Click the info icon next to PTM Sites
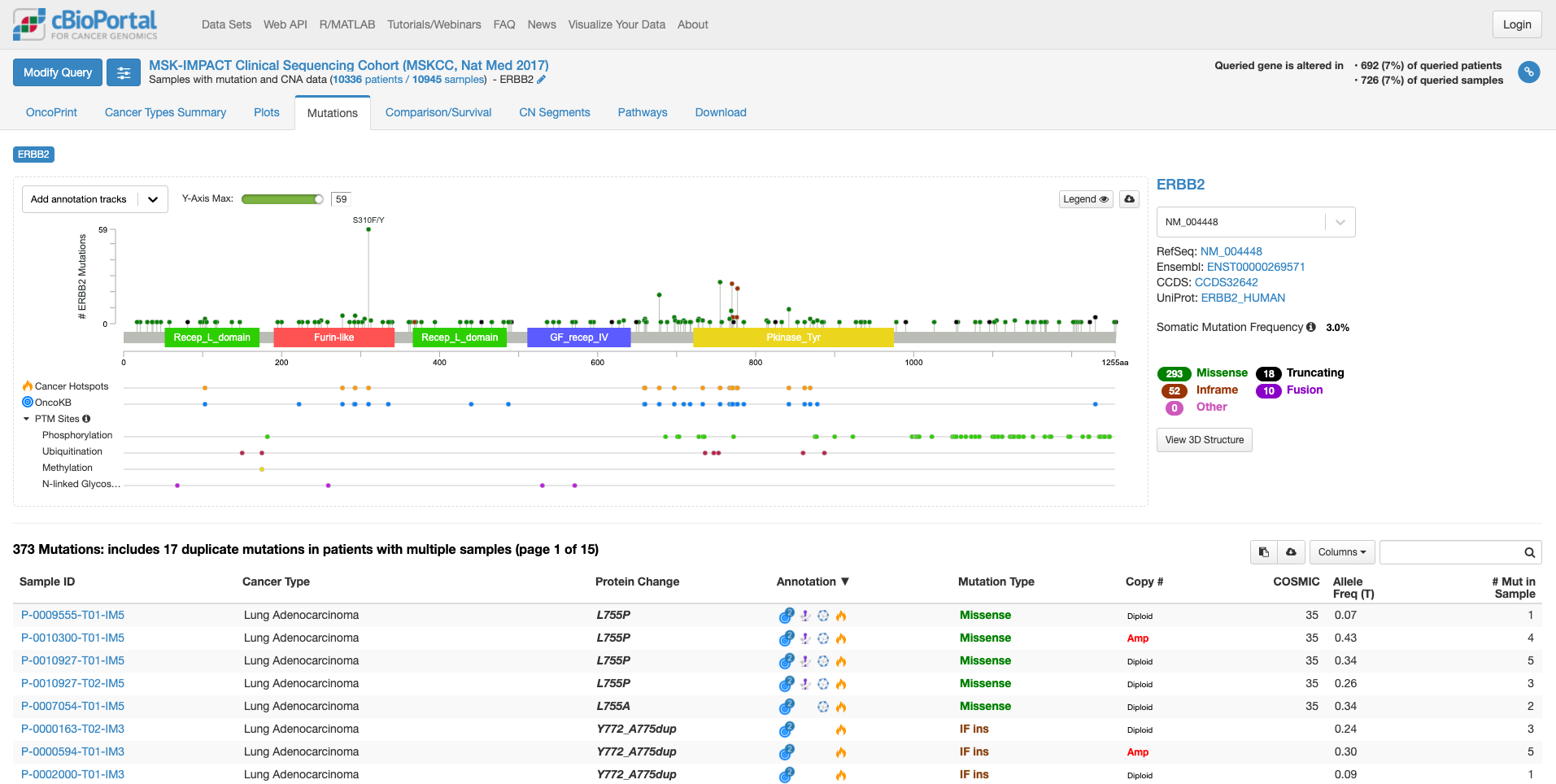Image resolution: width=1556 pixels, height=784 pixels. (x=86, y=419)
